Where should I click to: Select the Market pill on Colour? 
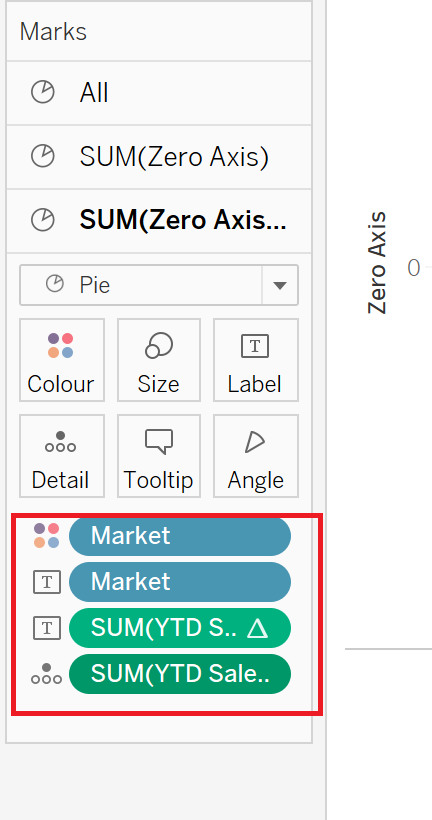180,536
